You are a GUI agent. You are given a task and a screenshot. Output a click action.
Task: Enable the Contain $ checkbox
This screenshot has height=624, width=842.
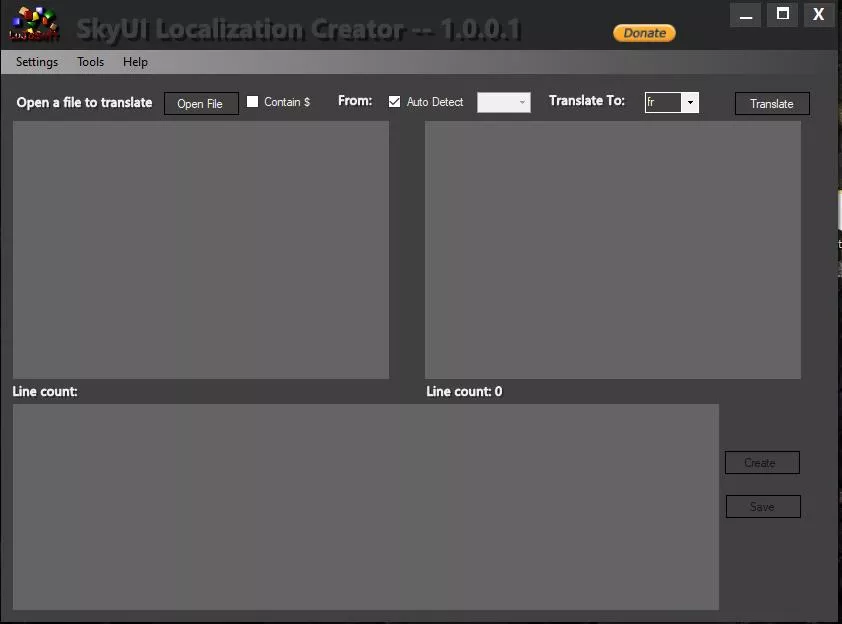[252, 101]
